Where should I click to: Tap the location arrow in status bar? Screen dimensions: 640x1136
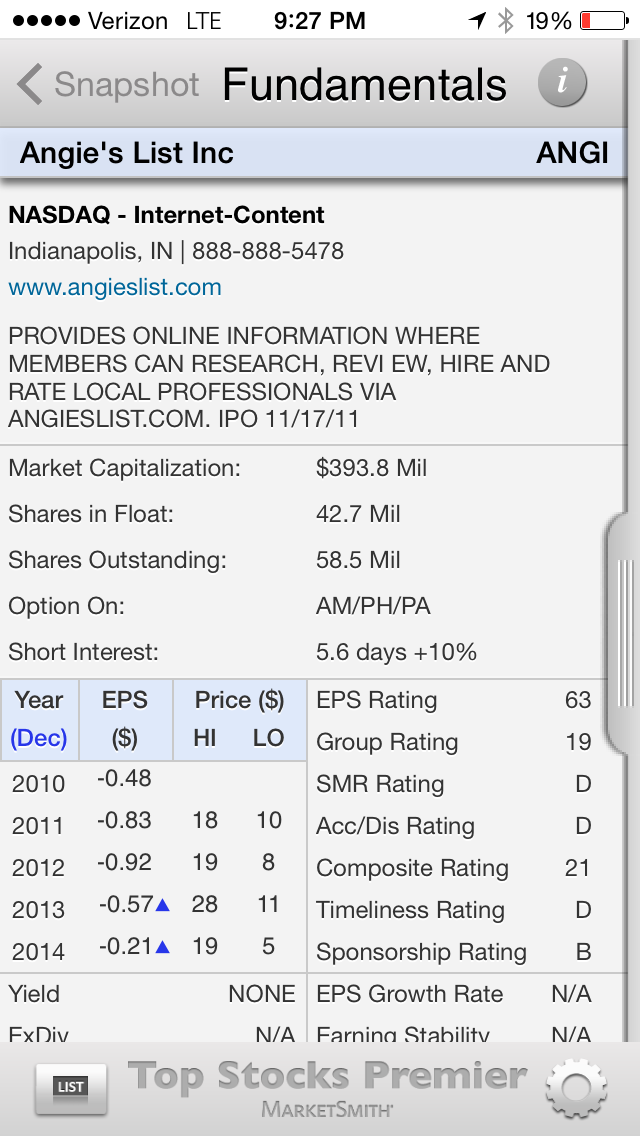(x=477, y=21)
